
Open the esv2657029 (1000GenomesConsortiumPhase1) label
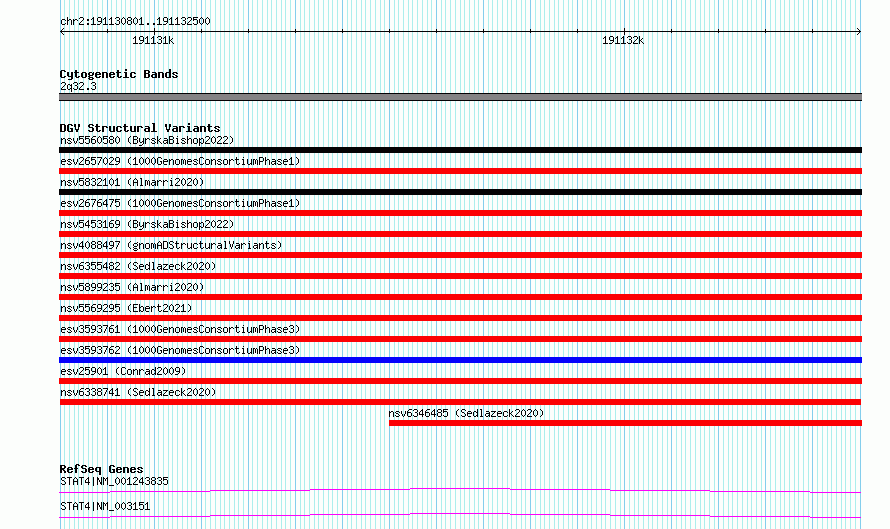click(180, 161)
